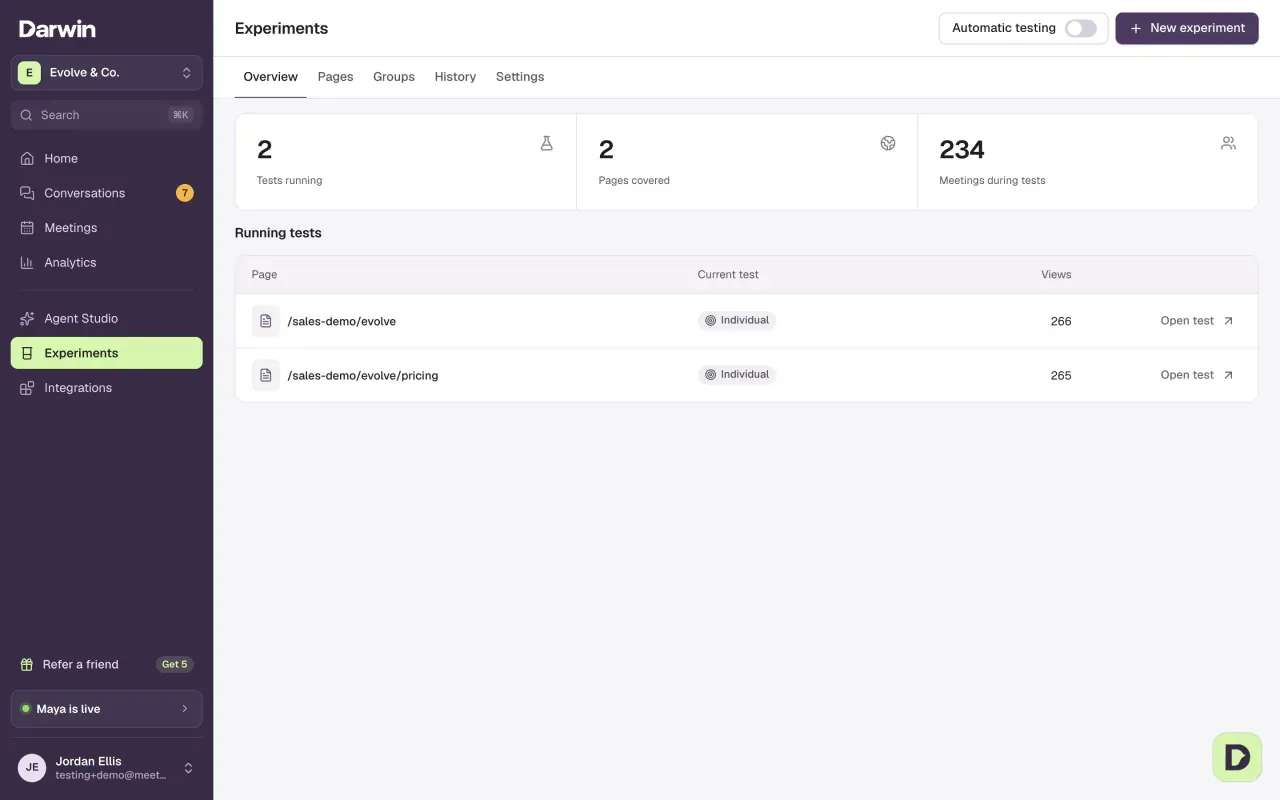Image resolution: width=1280 pixels, height=800 pixels.
Task: Open Agent Studio in the sidebar
Action: click(107, 318)
